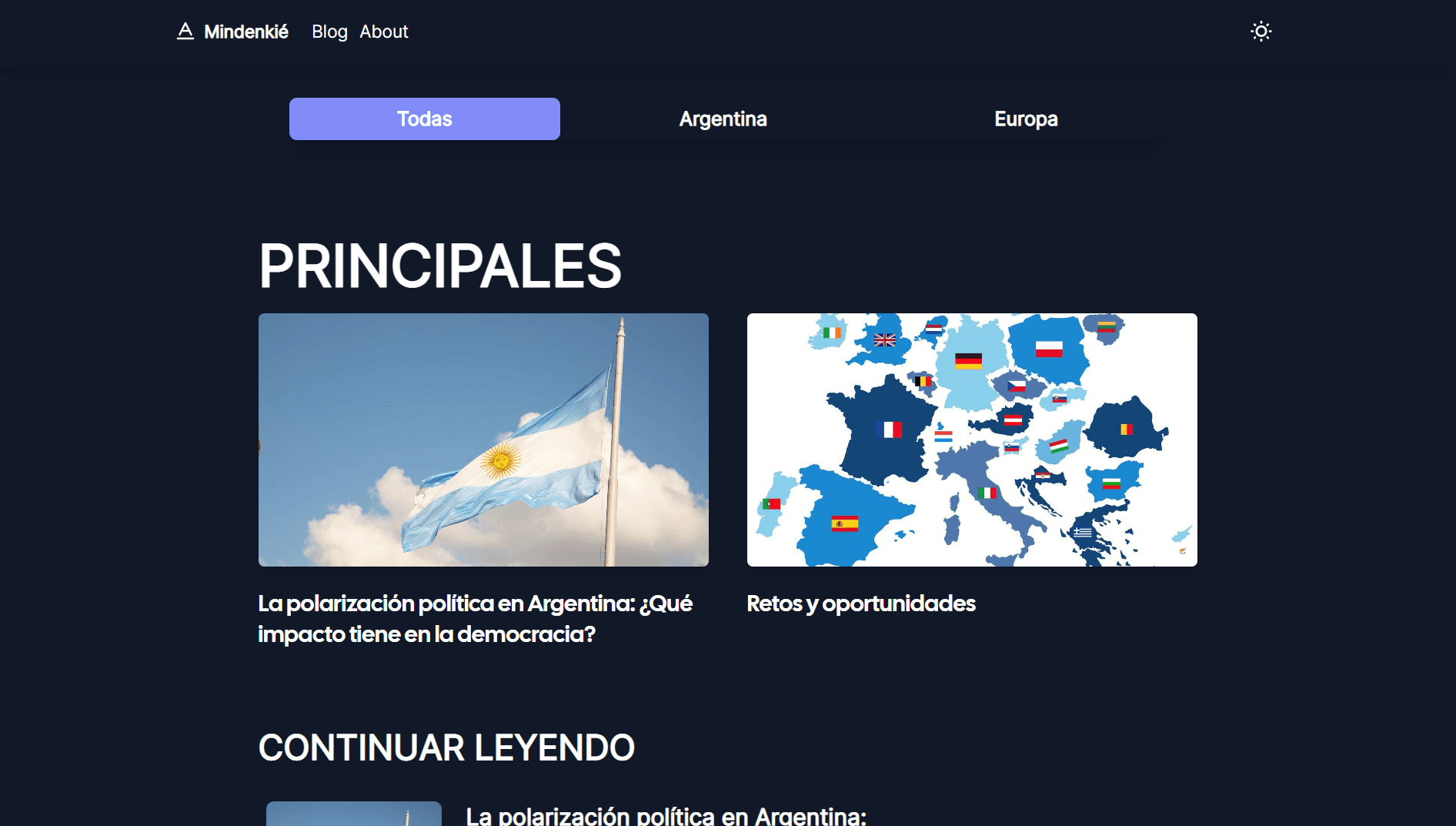Viewport: 1456px width, 826px height.
Task: Click the Mindenkié site title text
Action: (x=245, y=32)
